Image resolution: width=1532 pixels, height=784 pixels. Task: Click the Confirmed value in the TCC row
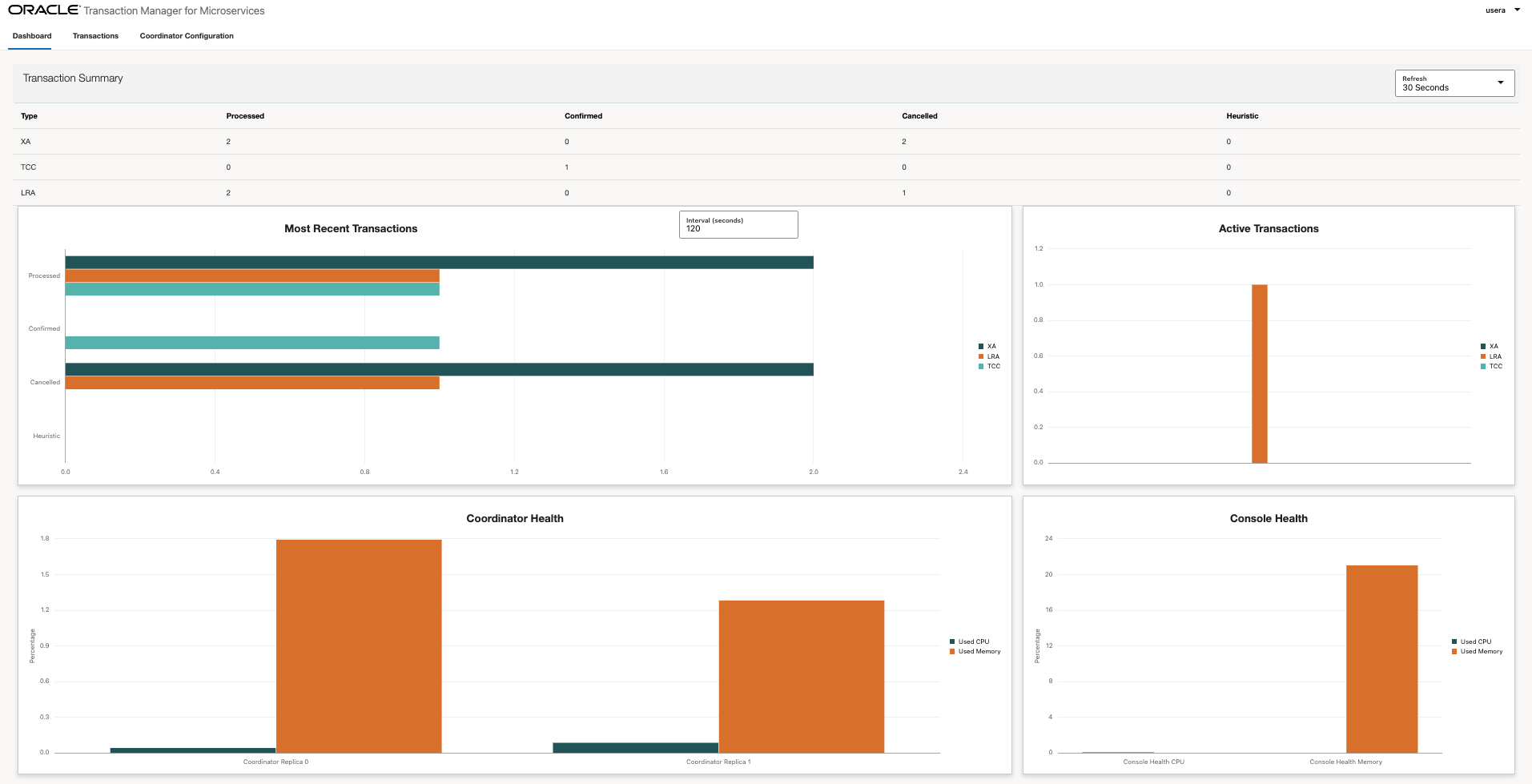(x=567, y=167)
